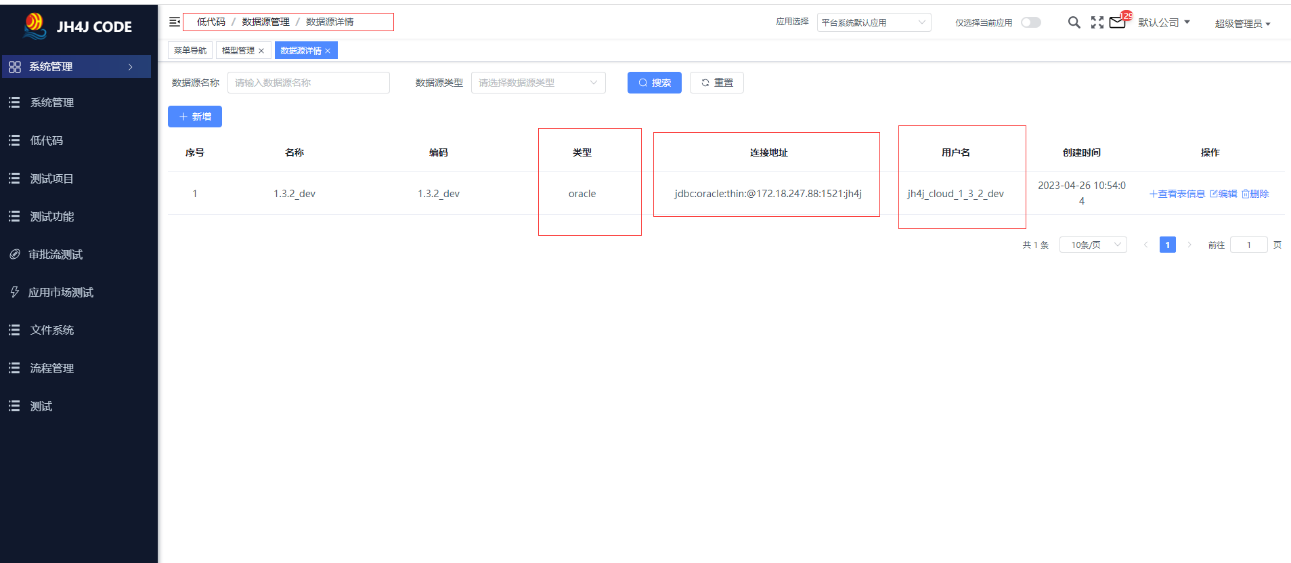Click 编辑 for the 1.3.2_dev row
Screen dimensions: 1291x563
[x=1224, y=194]
